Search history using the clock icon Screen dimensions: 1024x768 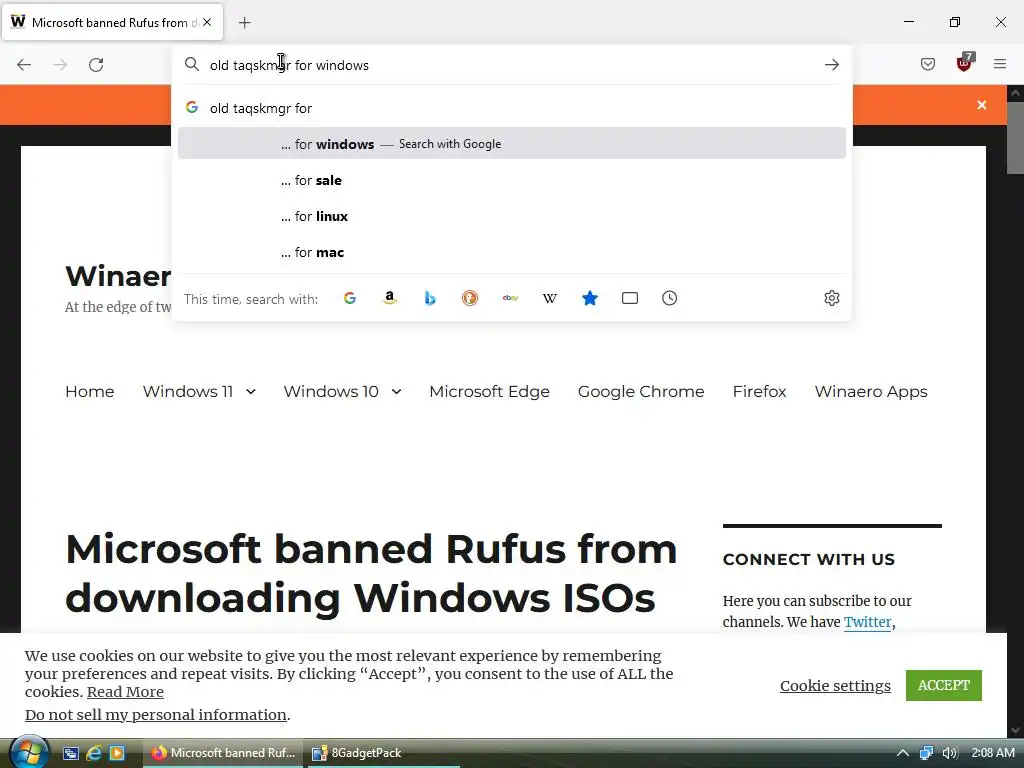coord(669,298)
